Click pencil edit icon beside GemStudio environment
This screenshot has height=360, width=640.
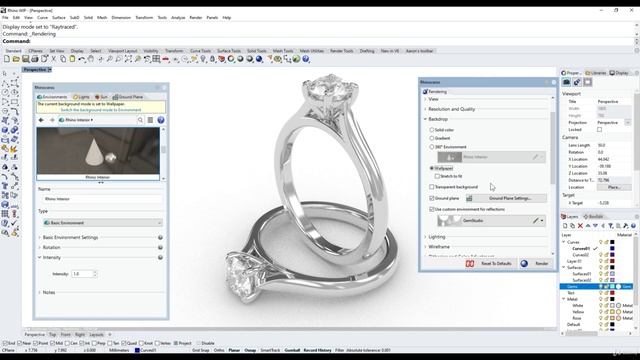pyautogui.click(x=536, y=221)
